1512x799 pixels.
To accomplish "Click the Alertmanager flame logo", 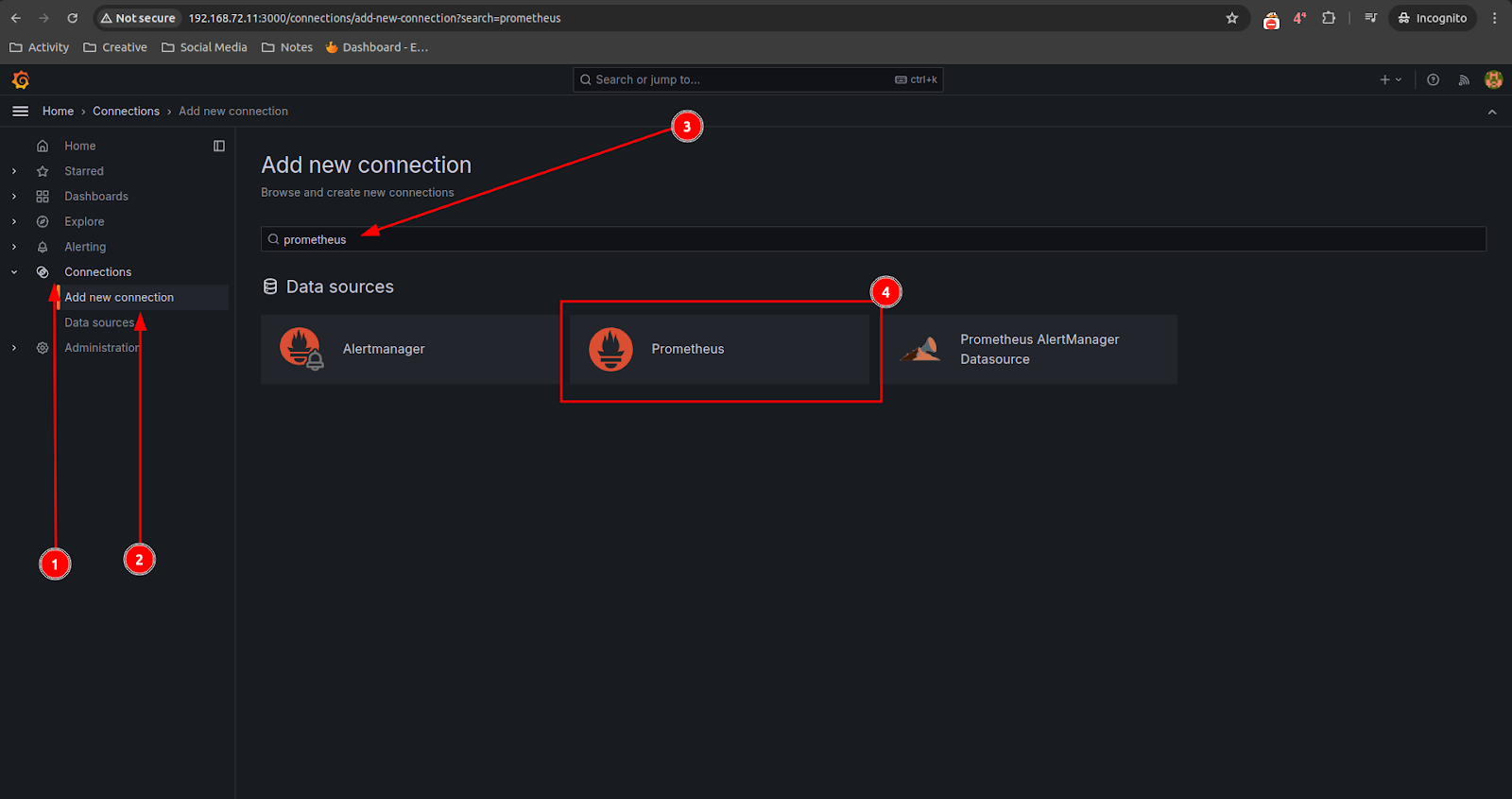I will tap(301, 349).
